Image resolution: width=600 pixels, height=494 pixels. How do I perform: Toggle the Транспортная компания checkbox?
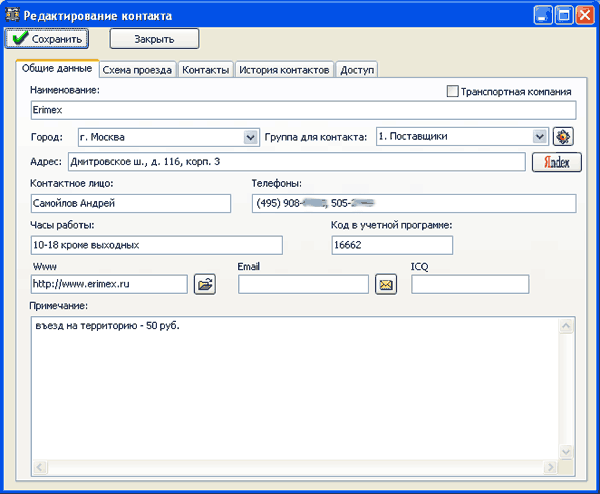pos(452,91)
